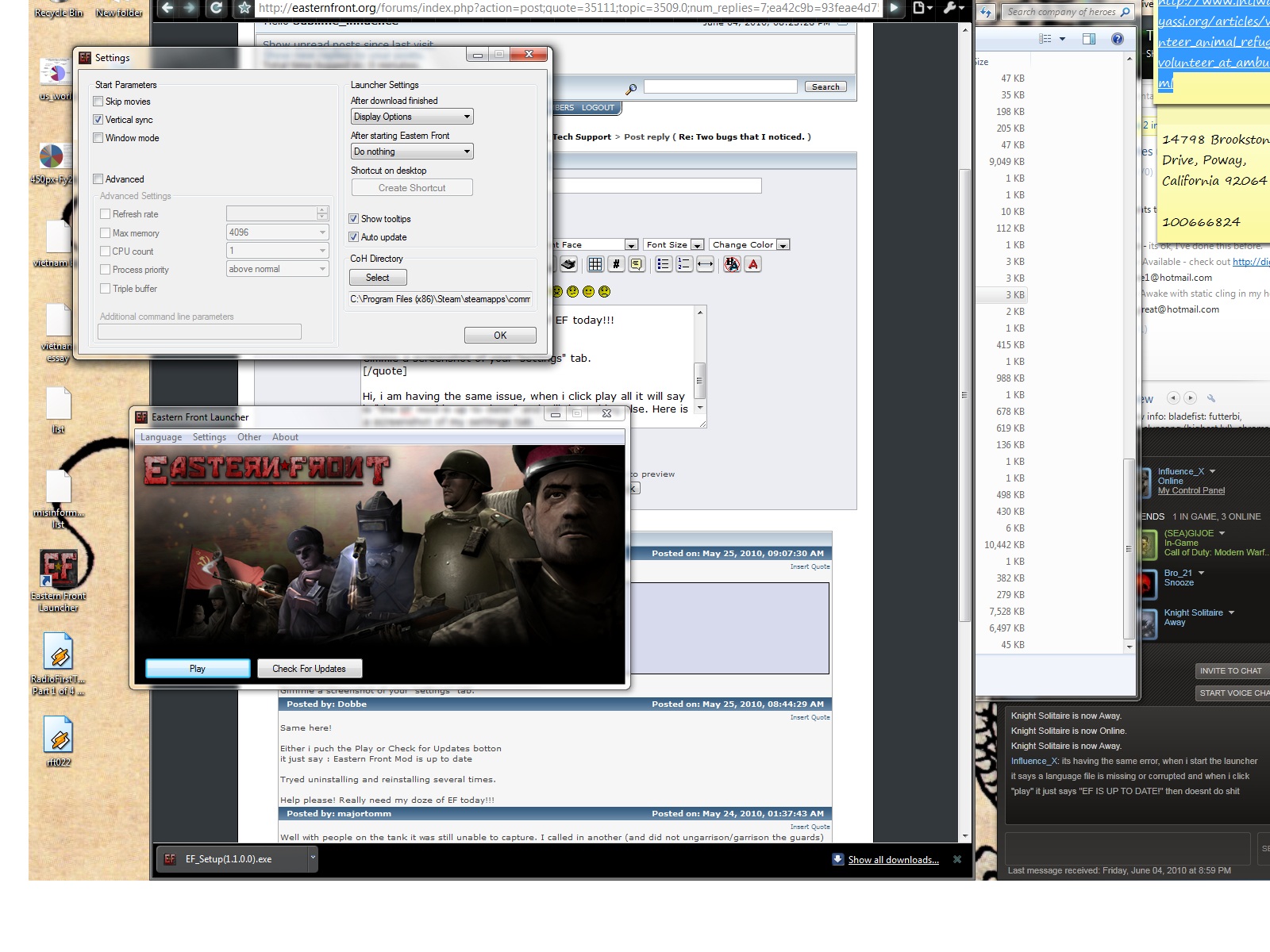1270x952 pixels.
Task: Open the browser wrench tools menu
Action: pyautogui.click(x=952, y=8)
